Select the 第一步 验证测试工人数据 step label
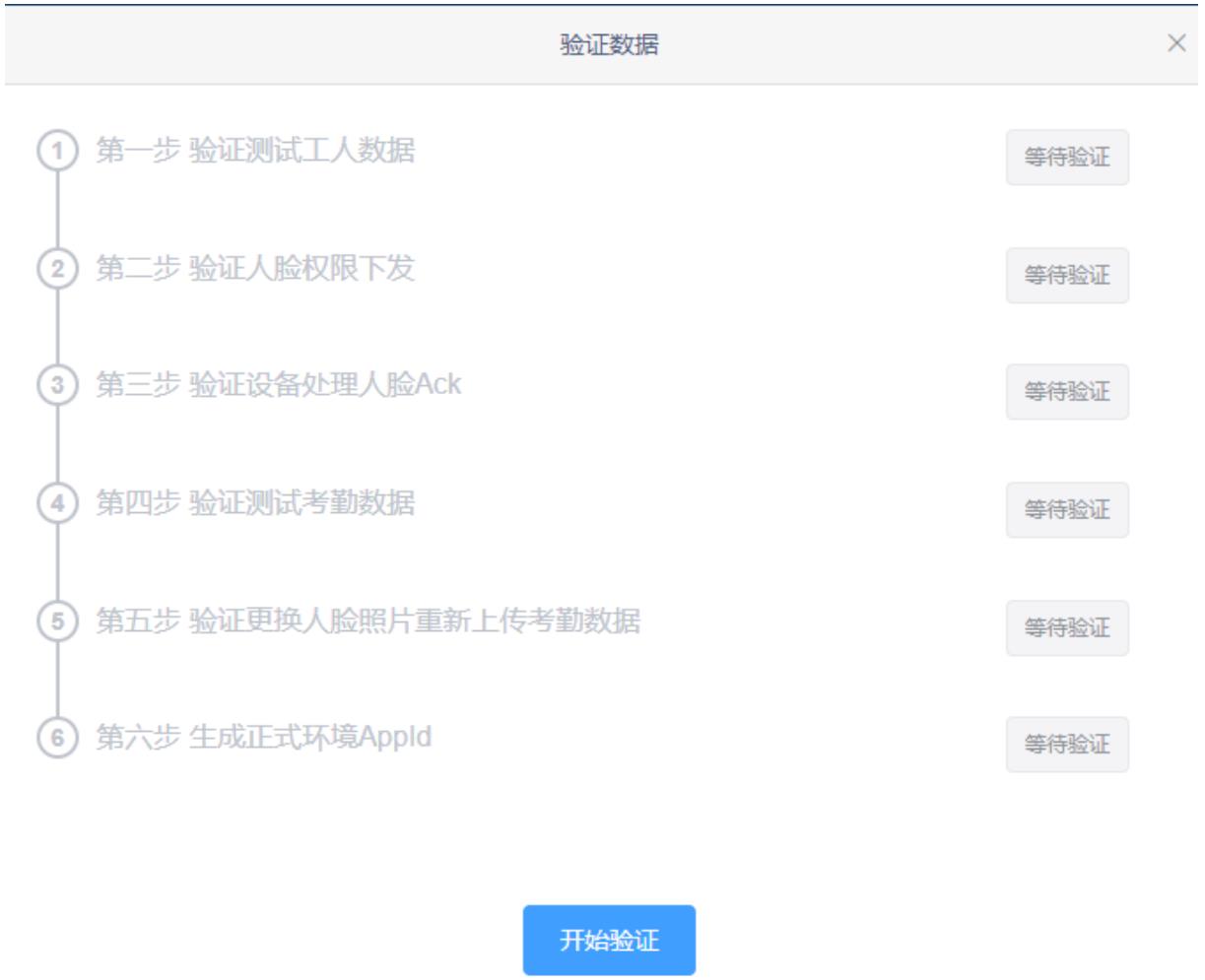This screenshot has height=980, width=1205. pyautogui.click(x=255, y=151)
